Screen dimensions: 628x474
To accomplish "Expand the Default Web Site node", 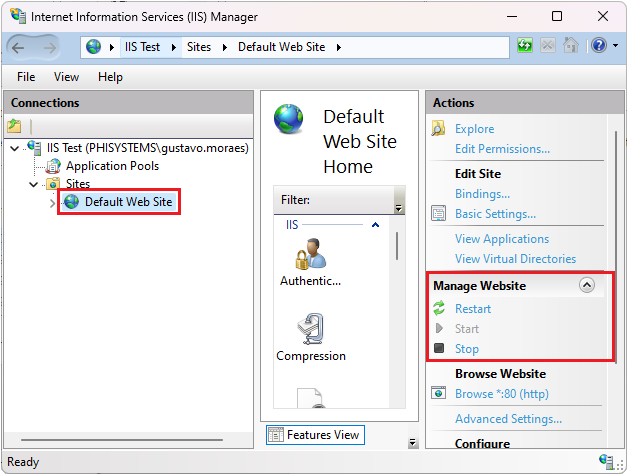I will click(x=52, y=203).
